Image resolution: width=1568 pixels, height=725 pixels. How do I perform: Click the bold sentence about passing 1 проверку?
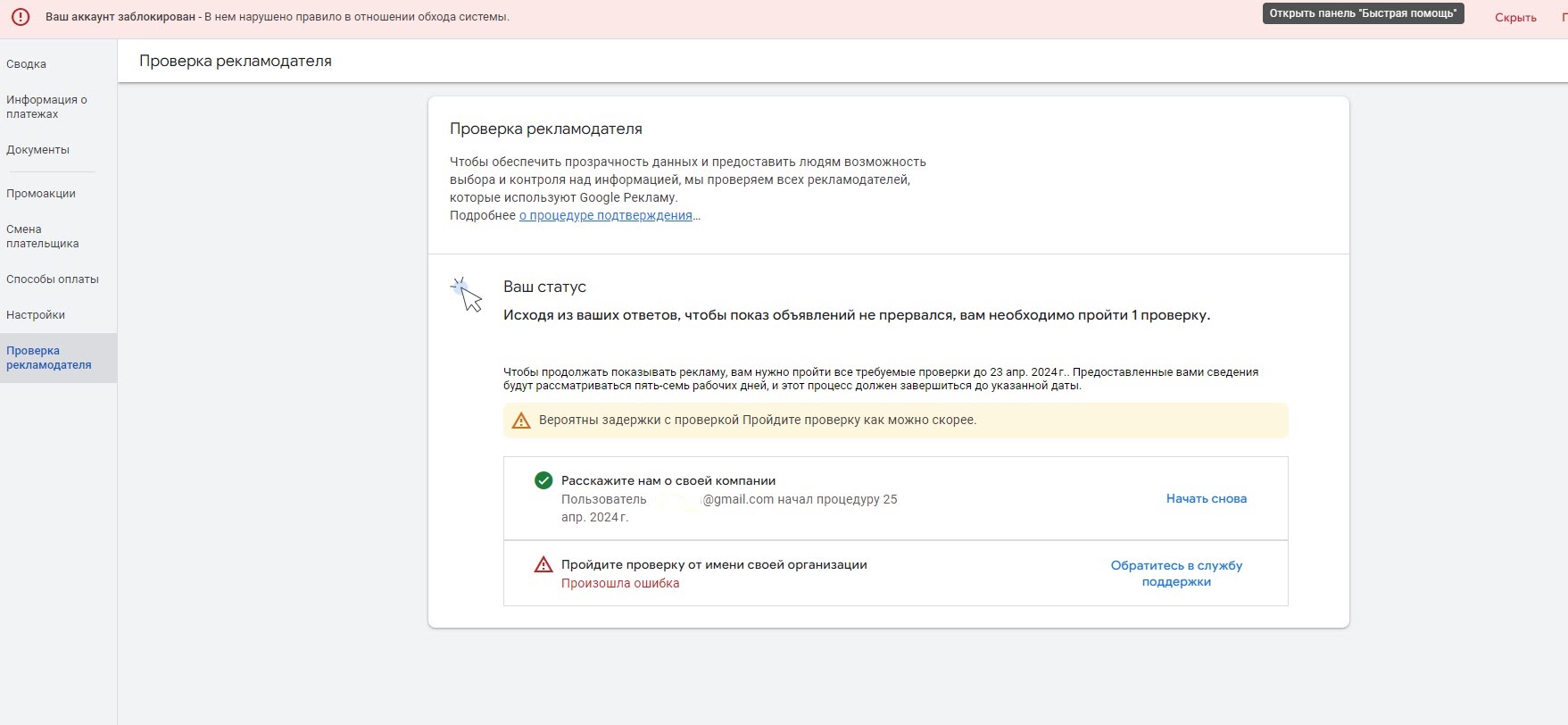pos(857,315)
